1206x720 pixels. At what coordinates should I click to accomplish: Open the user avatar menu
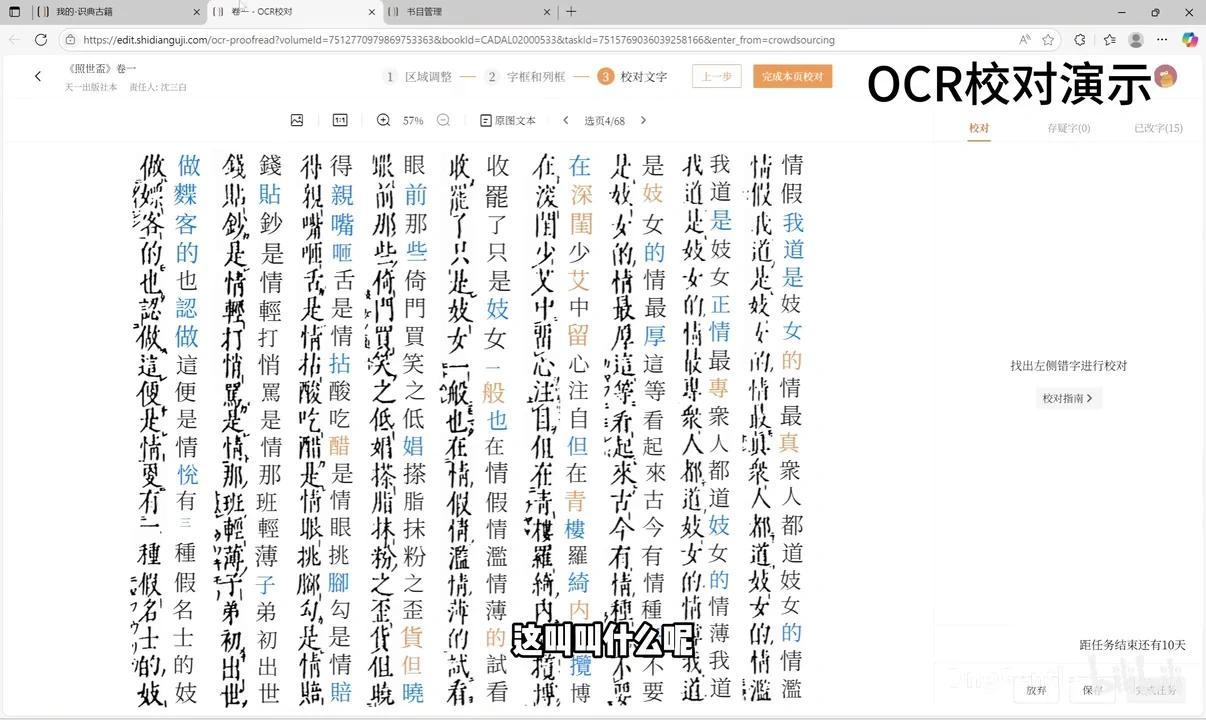(x=1165, y=77)
